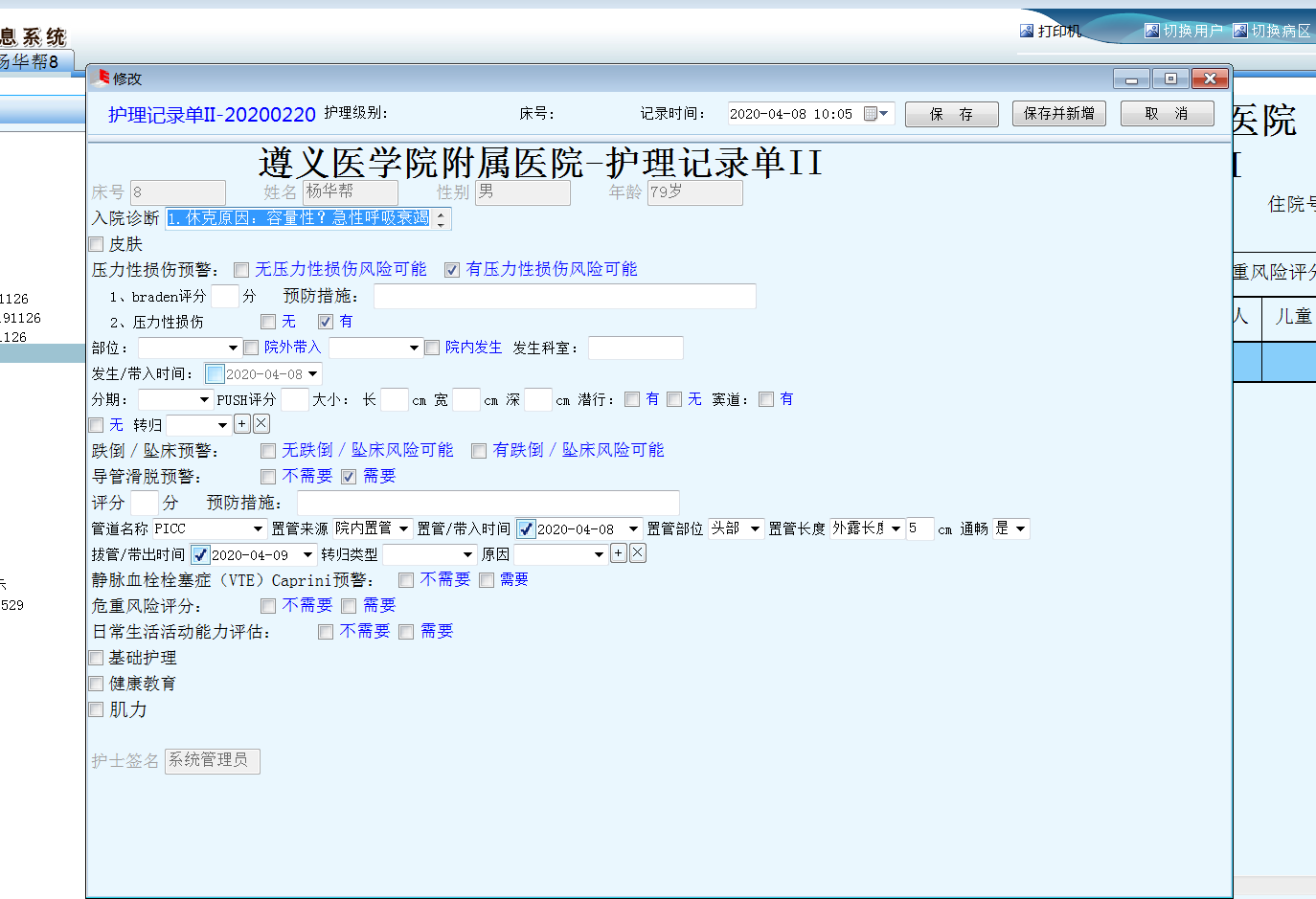
Task: Open the 分期 dropdown
Action: click(x=204, y=399)
